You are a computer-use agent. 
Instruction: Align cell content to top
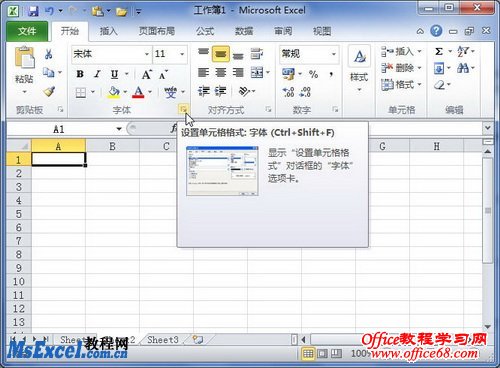(203, 53)
